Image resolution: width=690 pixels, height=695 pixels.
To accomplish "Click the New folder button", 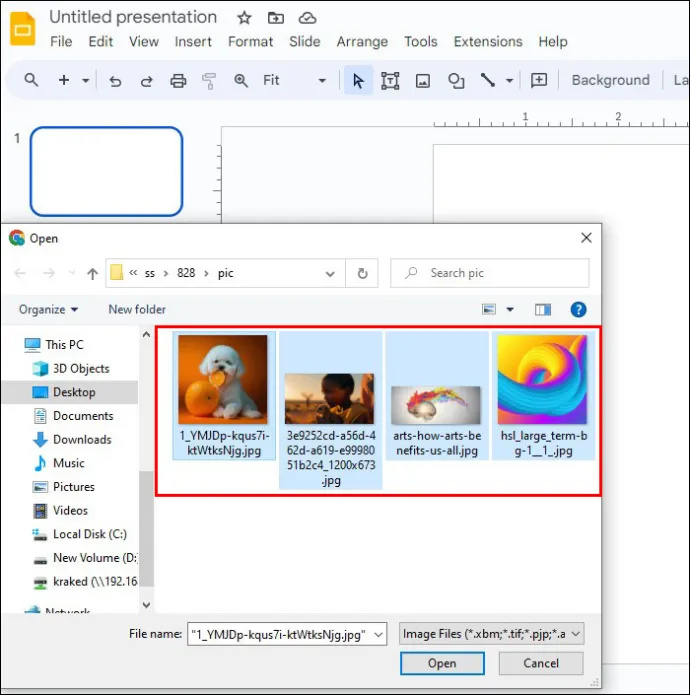I will coord(137,309).
